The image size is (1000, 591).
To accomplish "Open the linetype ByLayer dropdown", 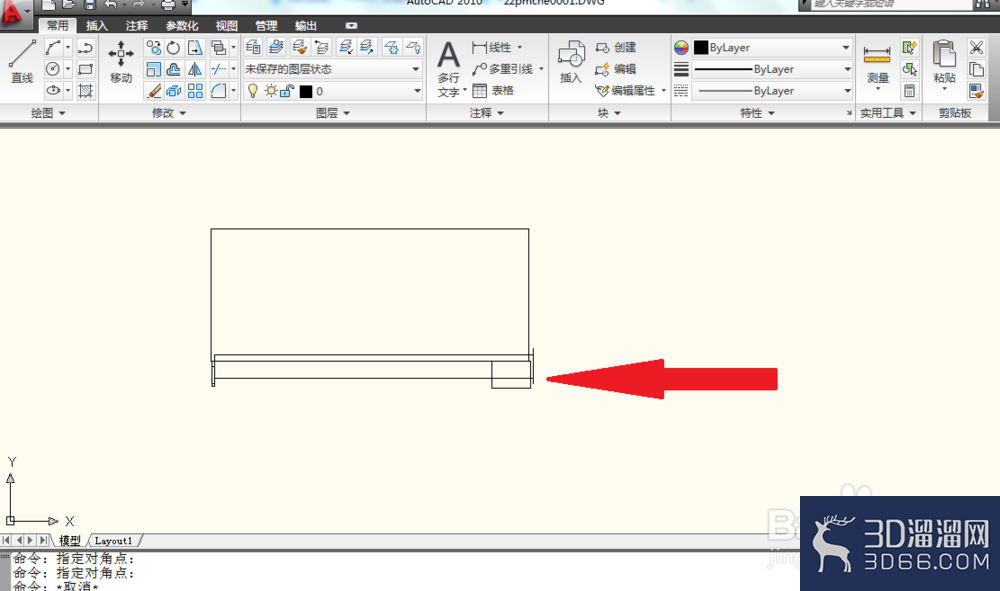I will coord(772,91).
